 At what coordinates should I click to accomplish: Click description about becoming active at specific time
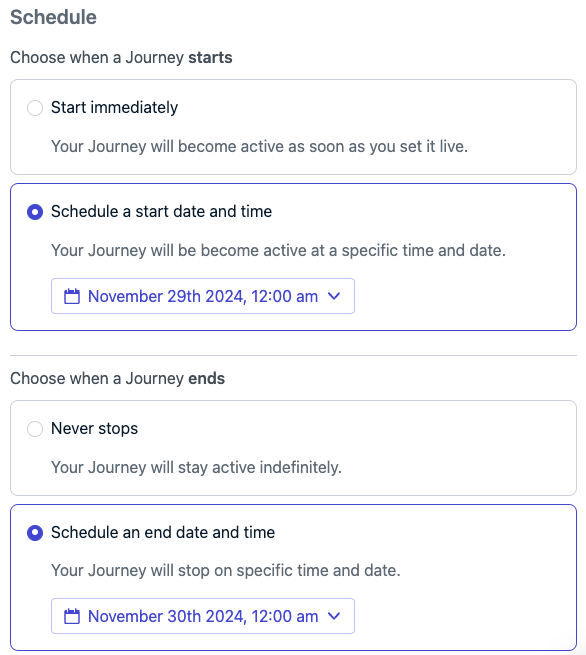pyautogui.click(x=278, y=251)
